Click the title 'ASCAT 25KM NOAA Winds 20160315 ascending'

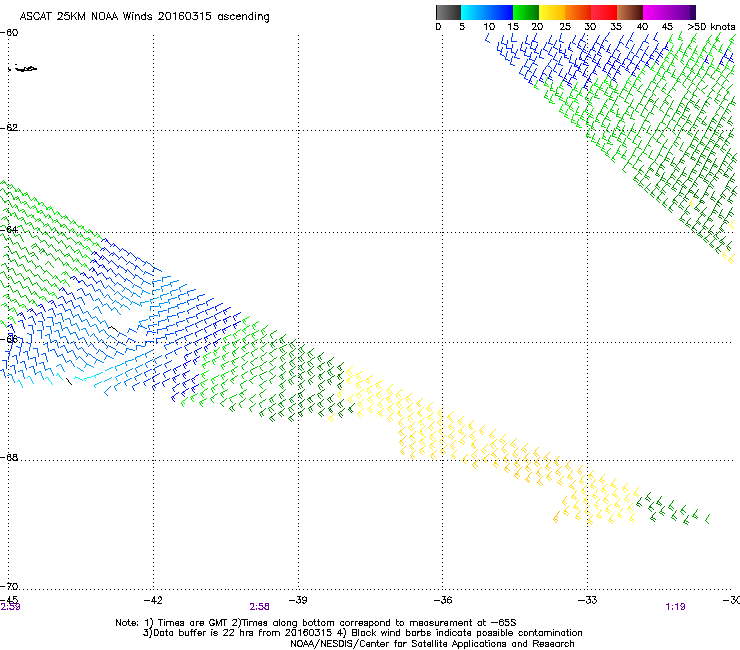point(144,17)
